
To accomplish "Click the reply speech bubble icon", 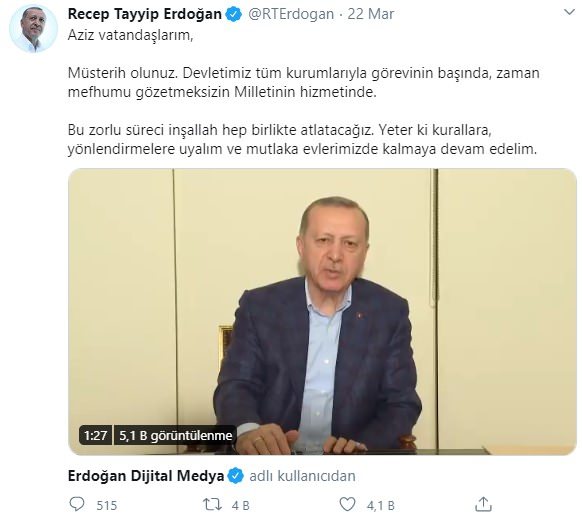I will click(x=77, y=504).
